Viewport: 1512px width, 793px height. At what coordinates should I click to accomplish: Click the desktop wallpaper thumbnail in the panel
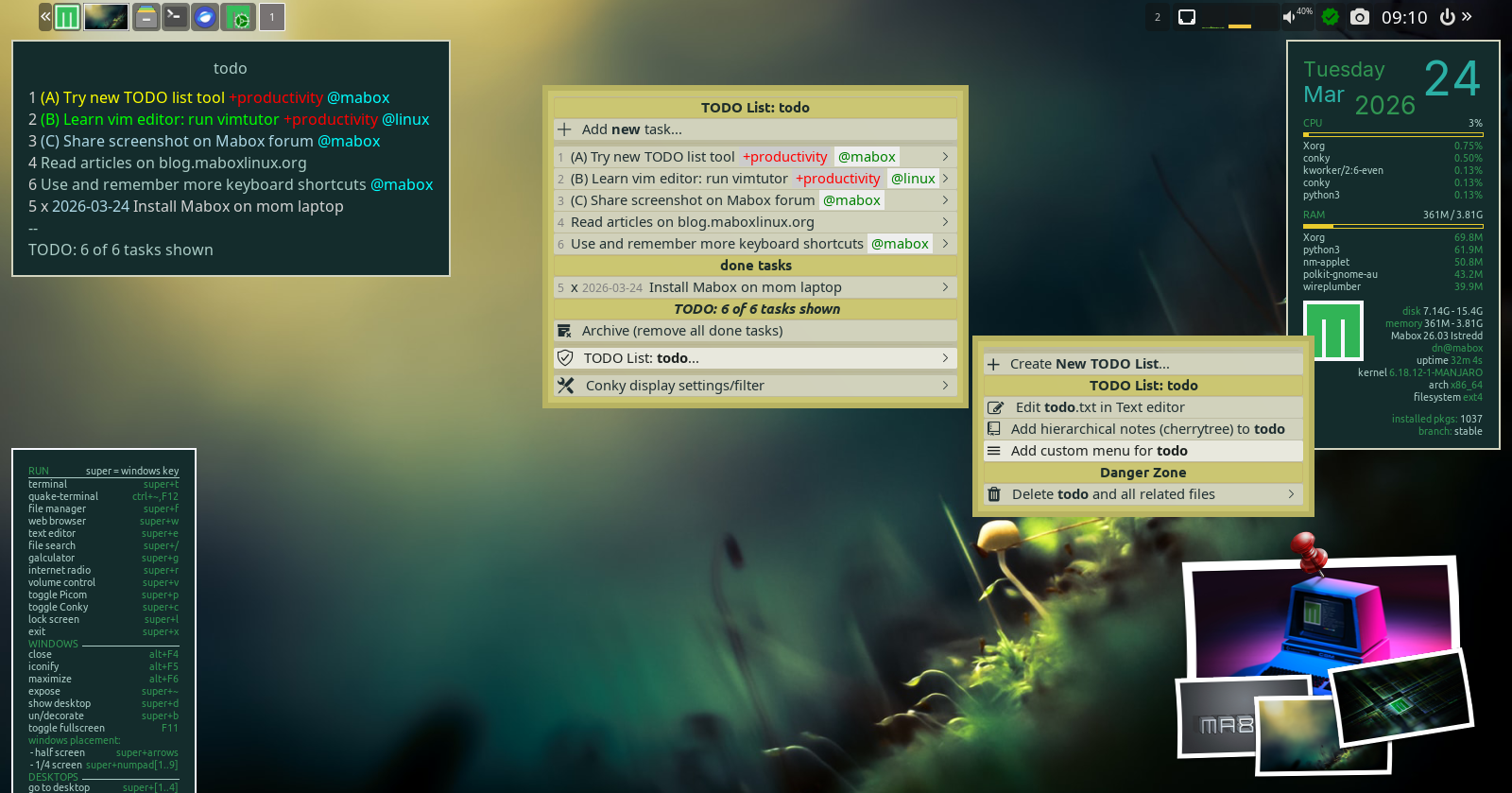click(x=106, y=17)
